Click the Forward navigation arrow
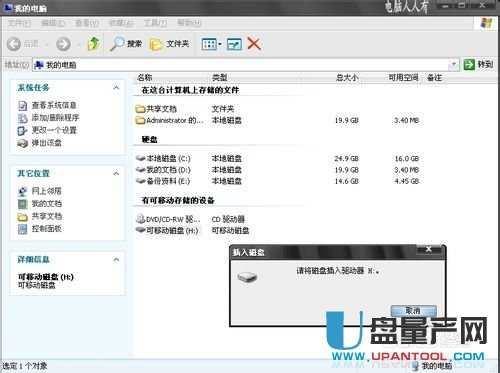The image size is (500, 373). 63,44
